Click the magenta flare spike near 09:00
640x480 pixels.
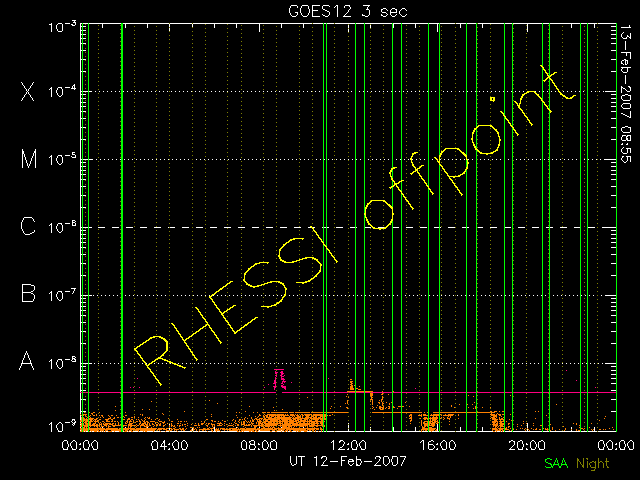[280, 380]
